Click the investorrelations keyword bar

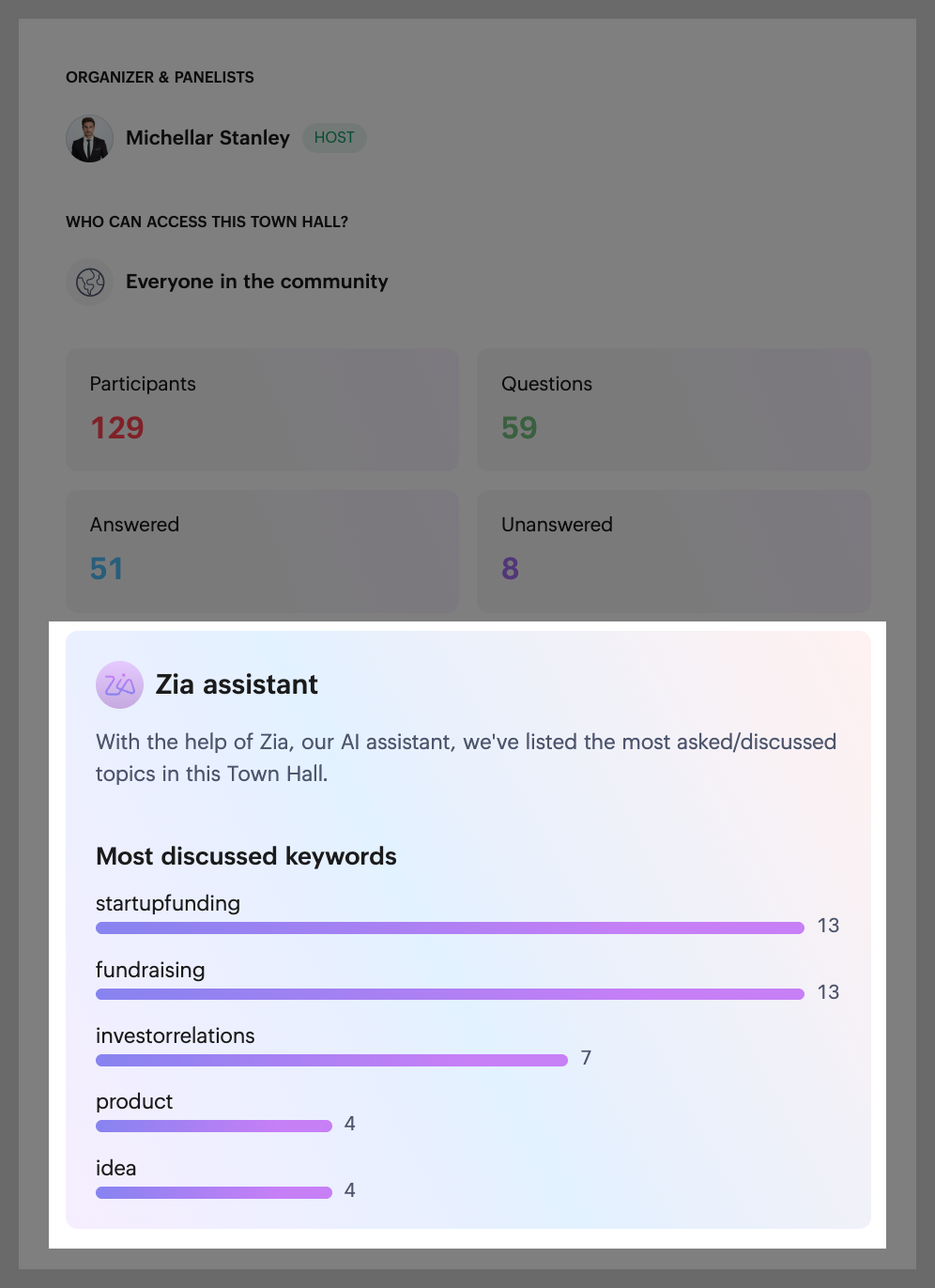click(331, 1060)
